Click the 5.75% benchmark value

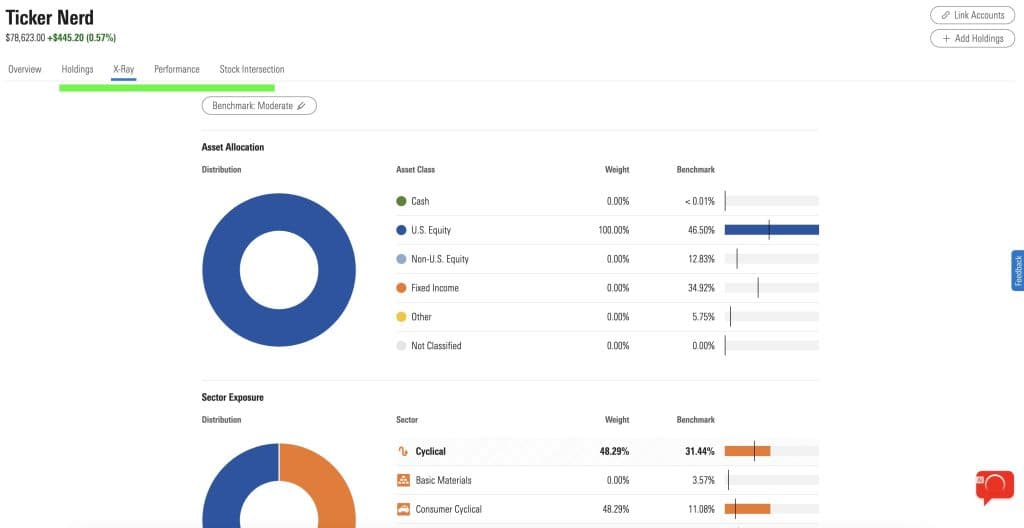tap(703, 316)
